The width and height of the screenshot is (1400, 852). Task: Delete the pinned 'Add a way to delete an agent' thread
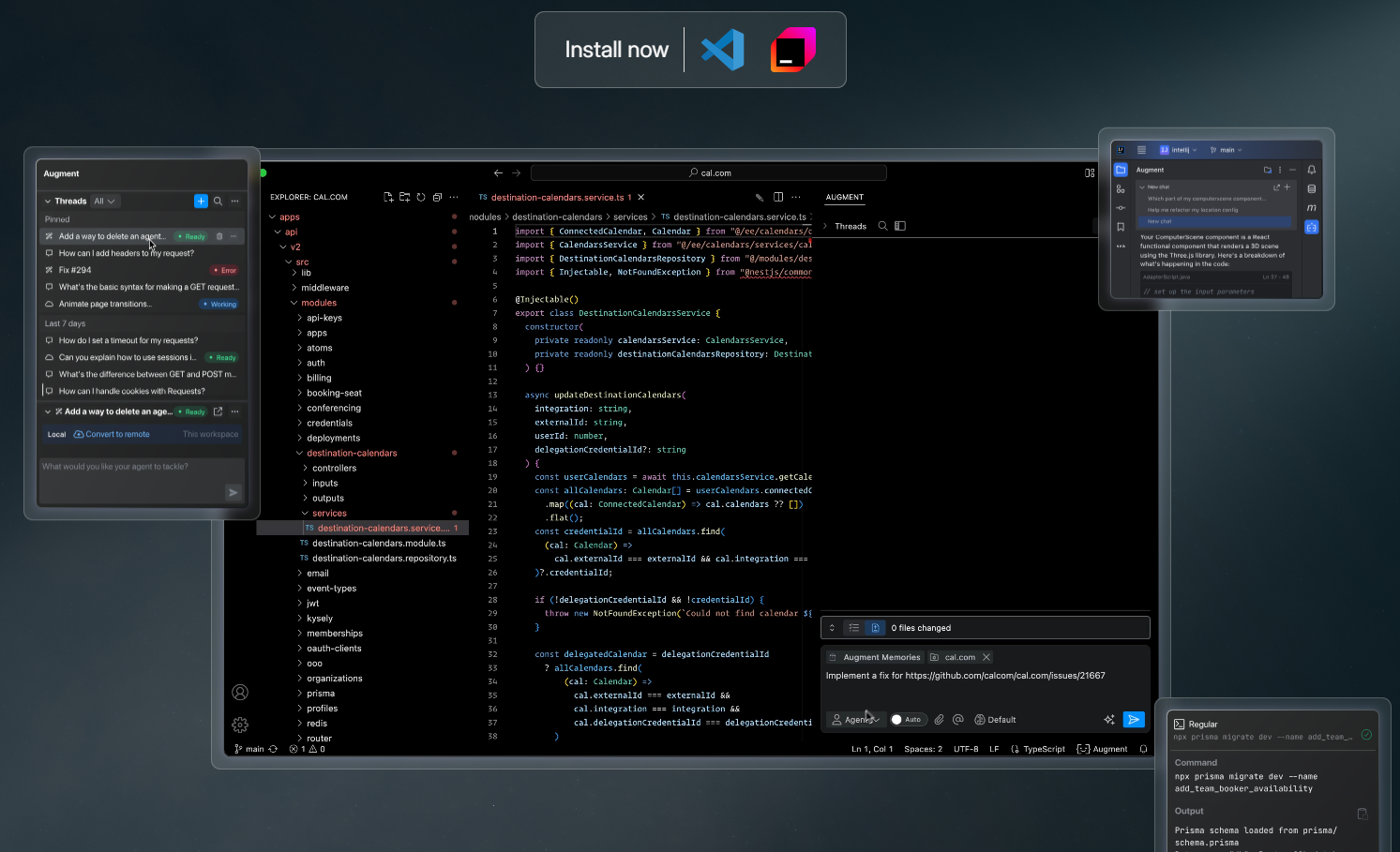point(219,236)
